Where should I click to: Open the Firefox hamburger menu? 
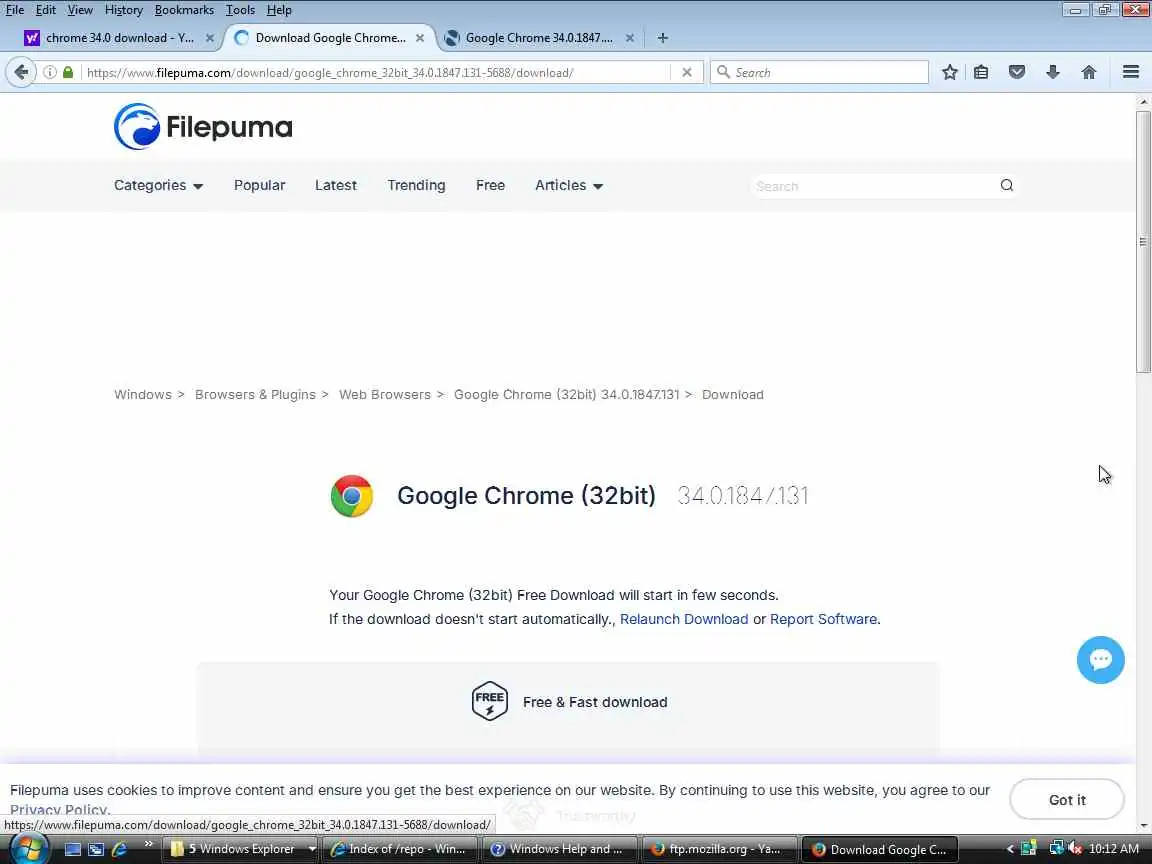pos(1131,72)
